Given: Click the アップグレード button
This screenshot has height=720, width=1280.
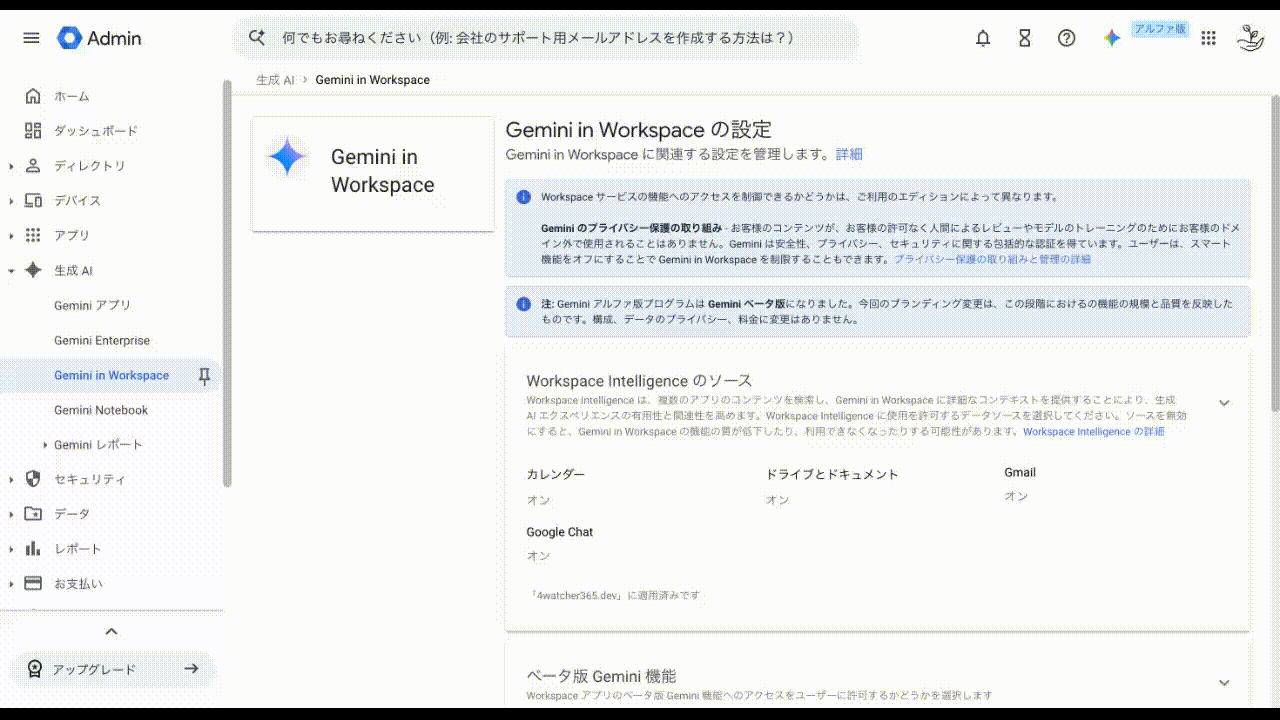Looking at the screenshot, I should (113, 669).
